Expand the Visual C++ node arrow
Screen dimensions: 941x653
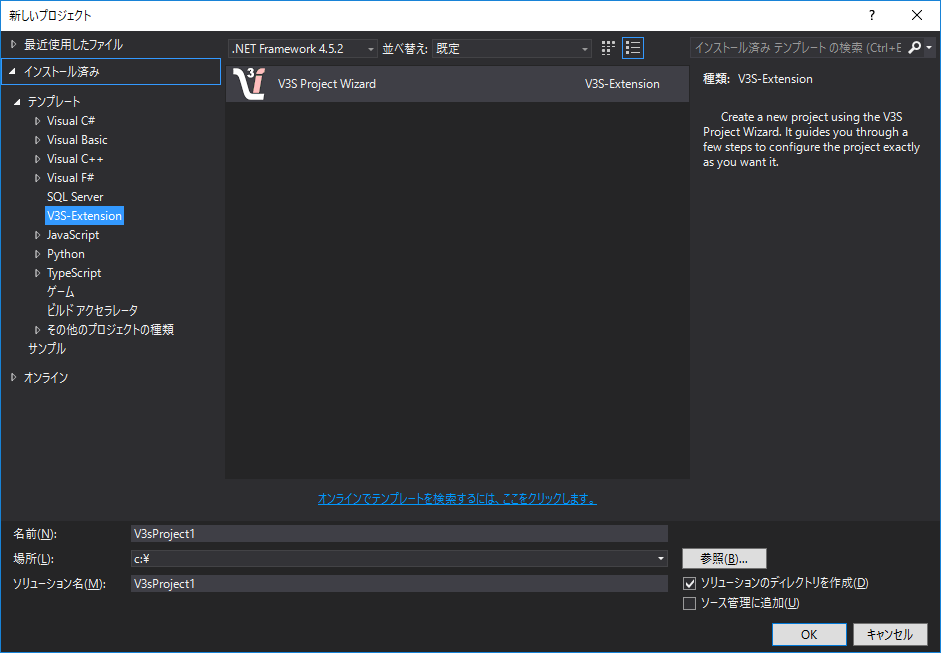[37, 160]
